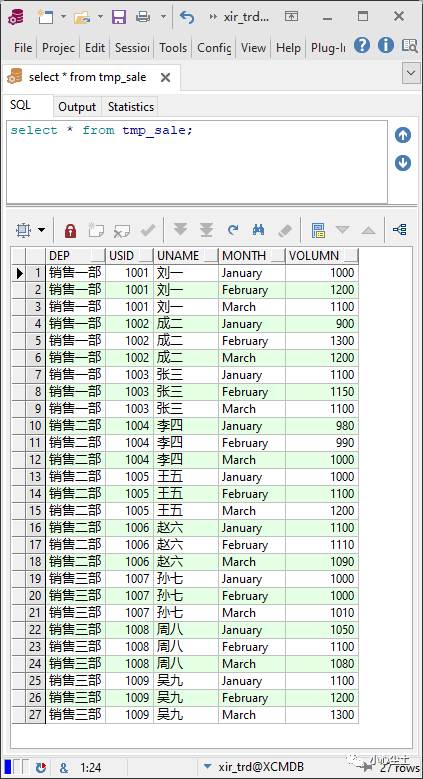The width and height of the screenshot is (423, 779).
Task: Click the binoculars Find icon
Action: 258,230
